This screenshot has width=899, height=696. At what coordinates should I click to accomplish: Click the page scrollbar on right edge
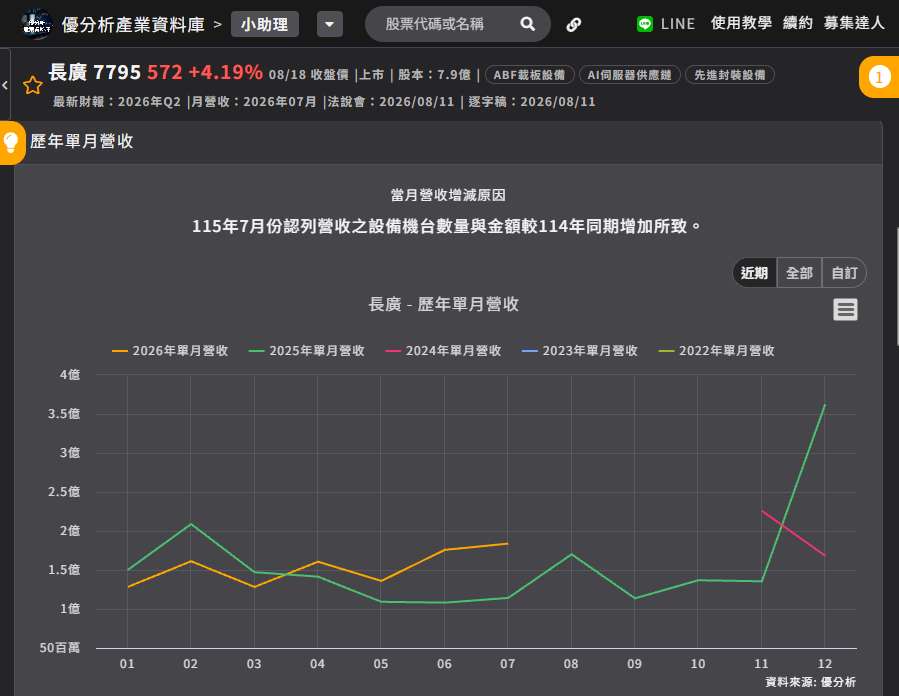(897, 287)
